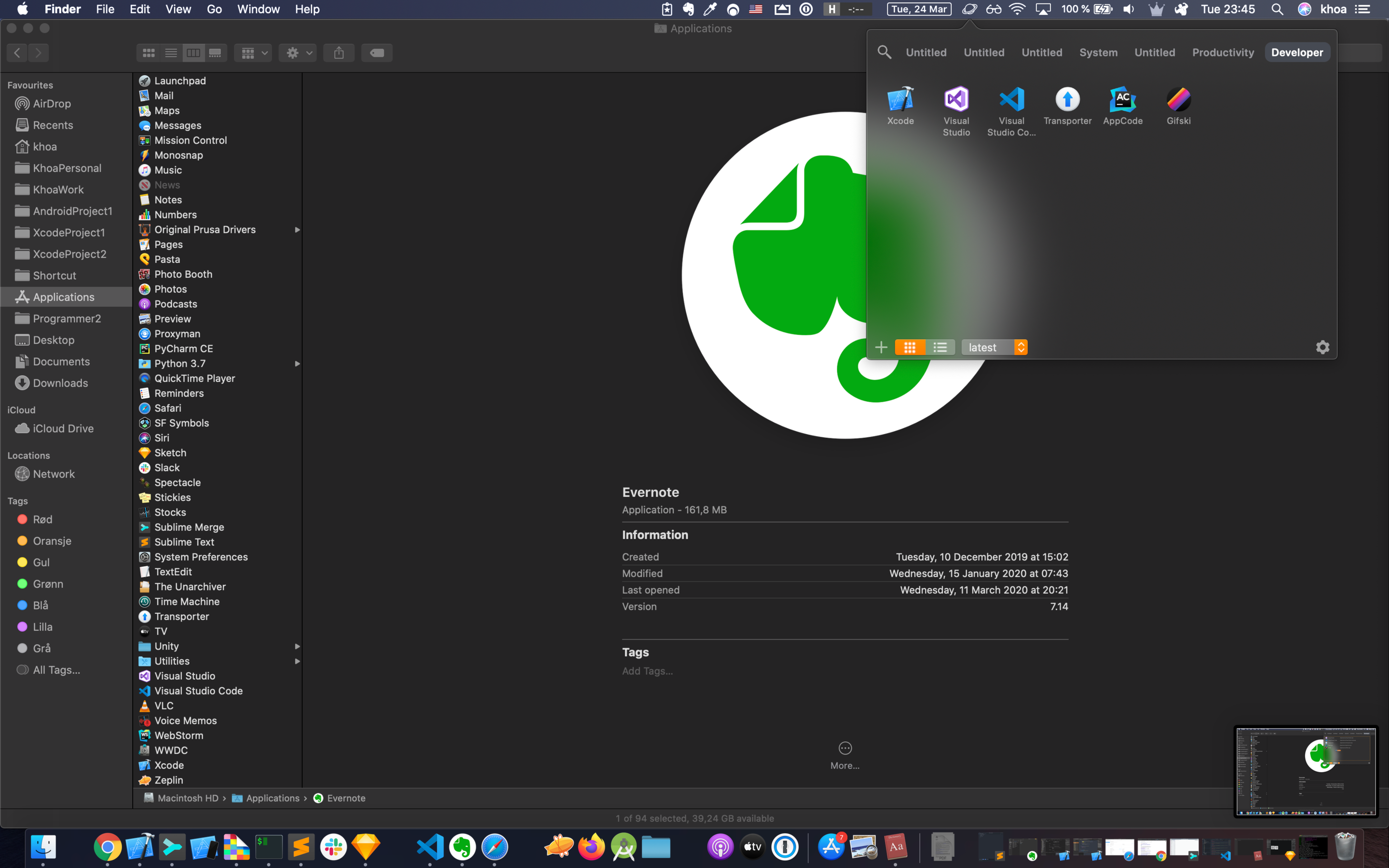Open the 'latest' sort dropdown
Screen dimensions: 1389x868
(994, 347)
